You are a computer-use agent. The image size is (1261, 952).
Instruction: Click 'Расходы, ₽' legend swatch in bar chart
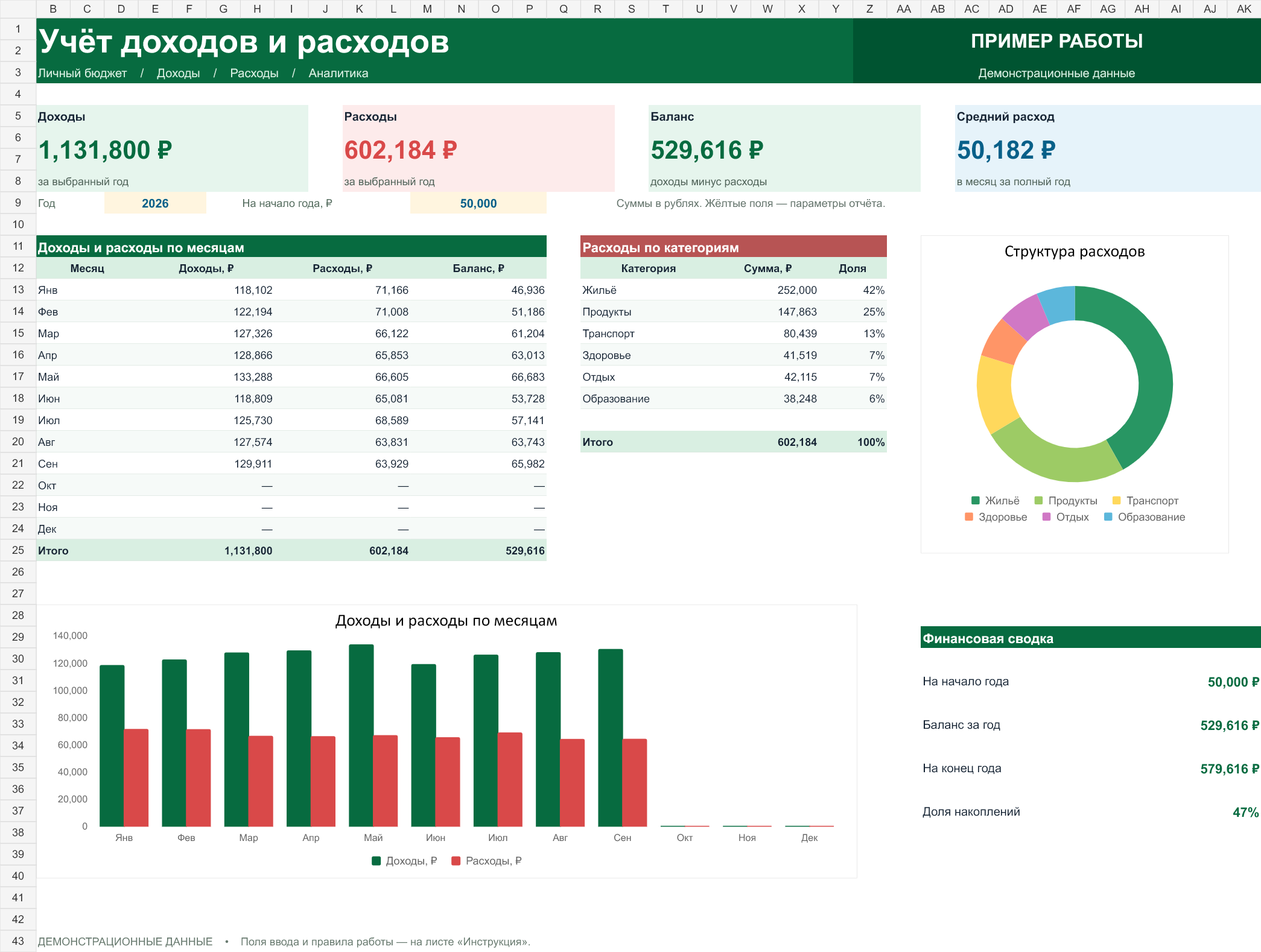pos(456,861)
